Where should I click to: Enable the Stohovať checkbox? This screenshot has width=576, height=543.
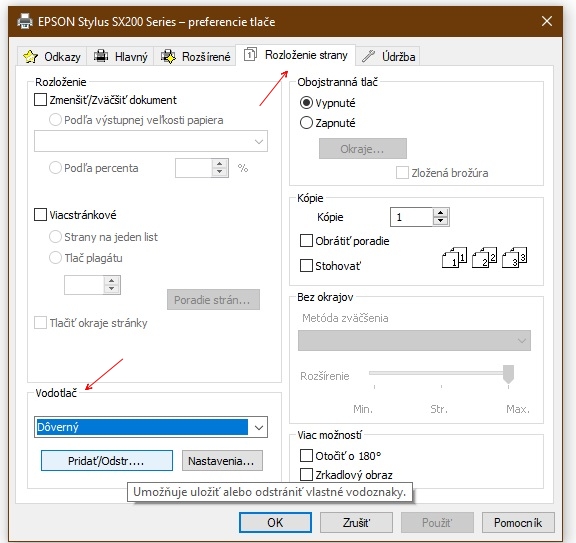[x=306, y=265]
